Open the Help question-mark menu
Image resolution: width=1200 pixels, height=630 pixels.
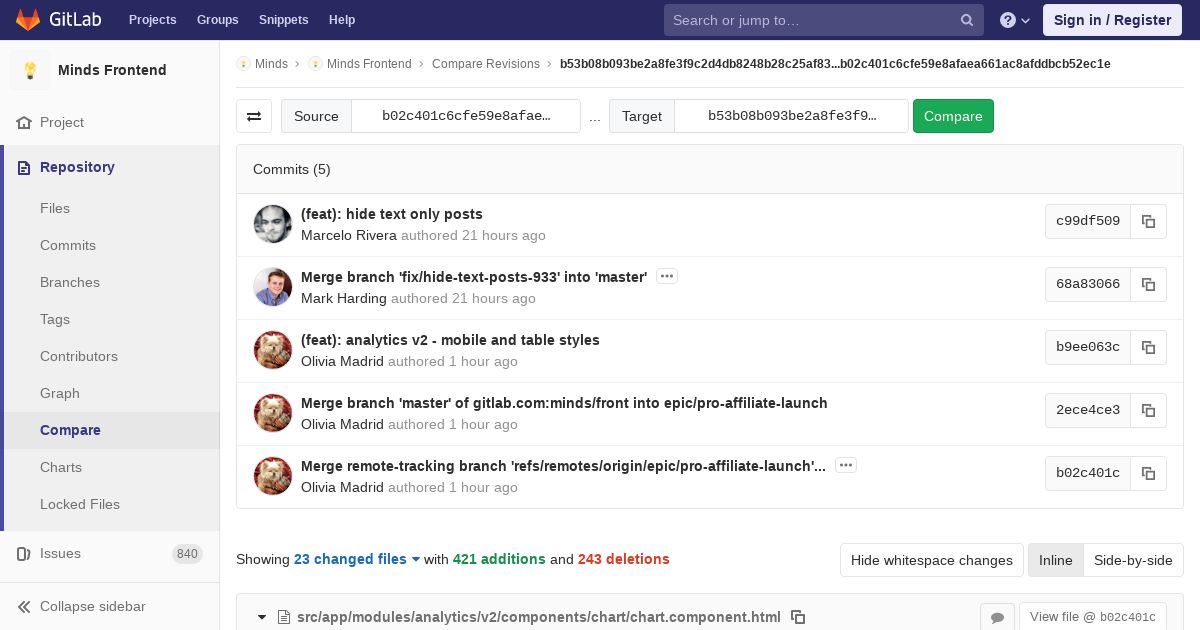tap(1015, 20)
